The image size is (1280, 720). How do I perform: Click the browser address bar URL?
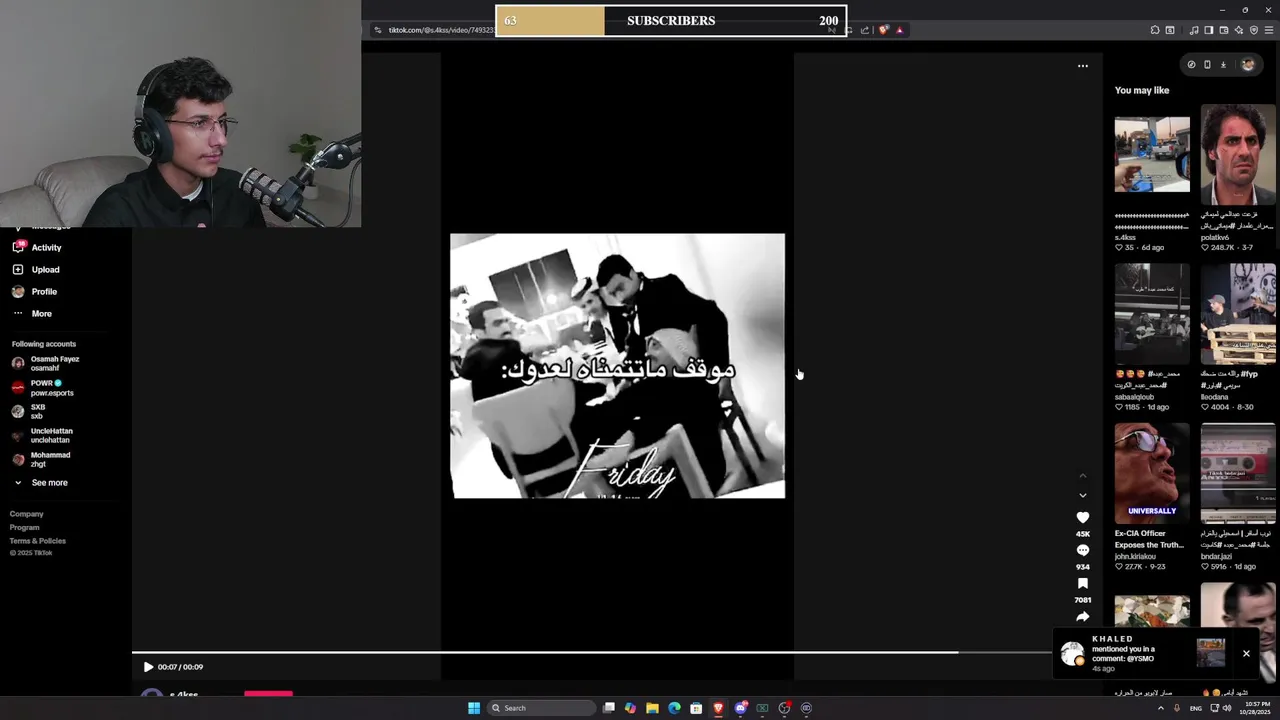(441, 30)
